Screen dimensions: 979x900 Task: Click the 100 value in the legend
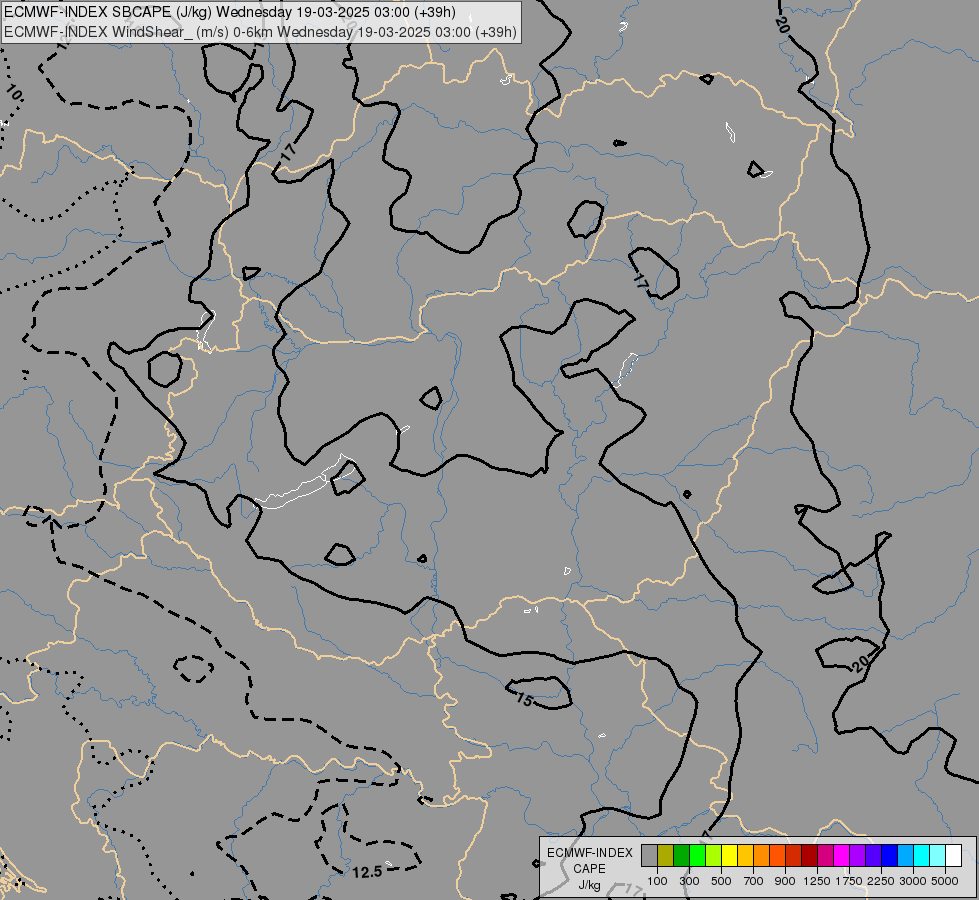click(657, 881)
